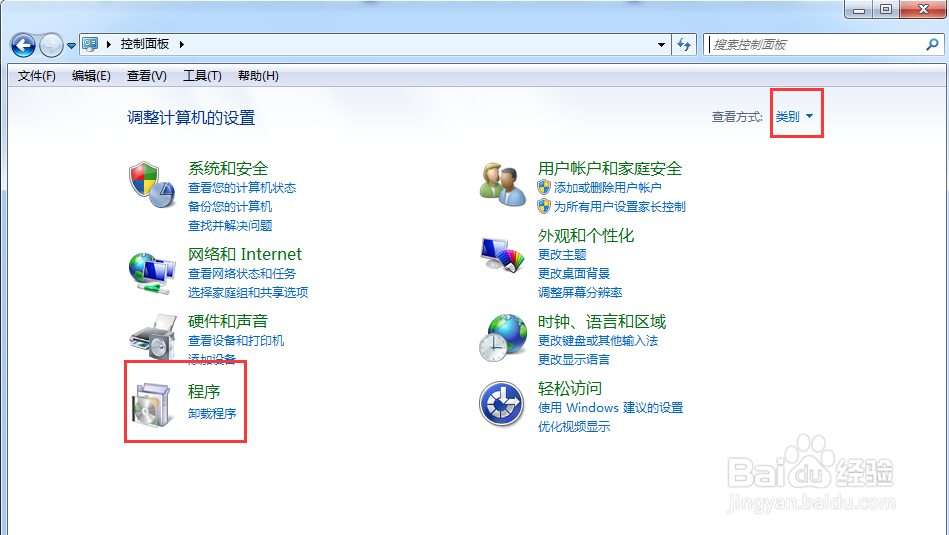Open the 外观和个性化 heading link
Viewport: 949px width, 535px height.
(586, 235)
